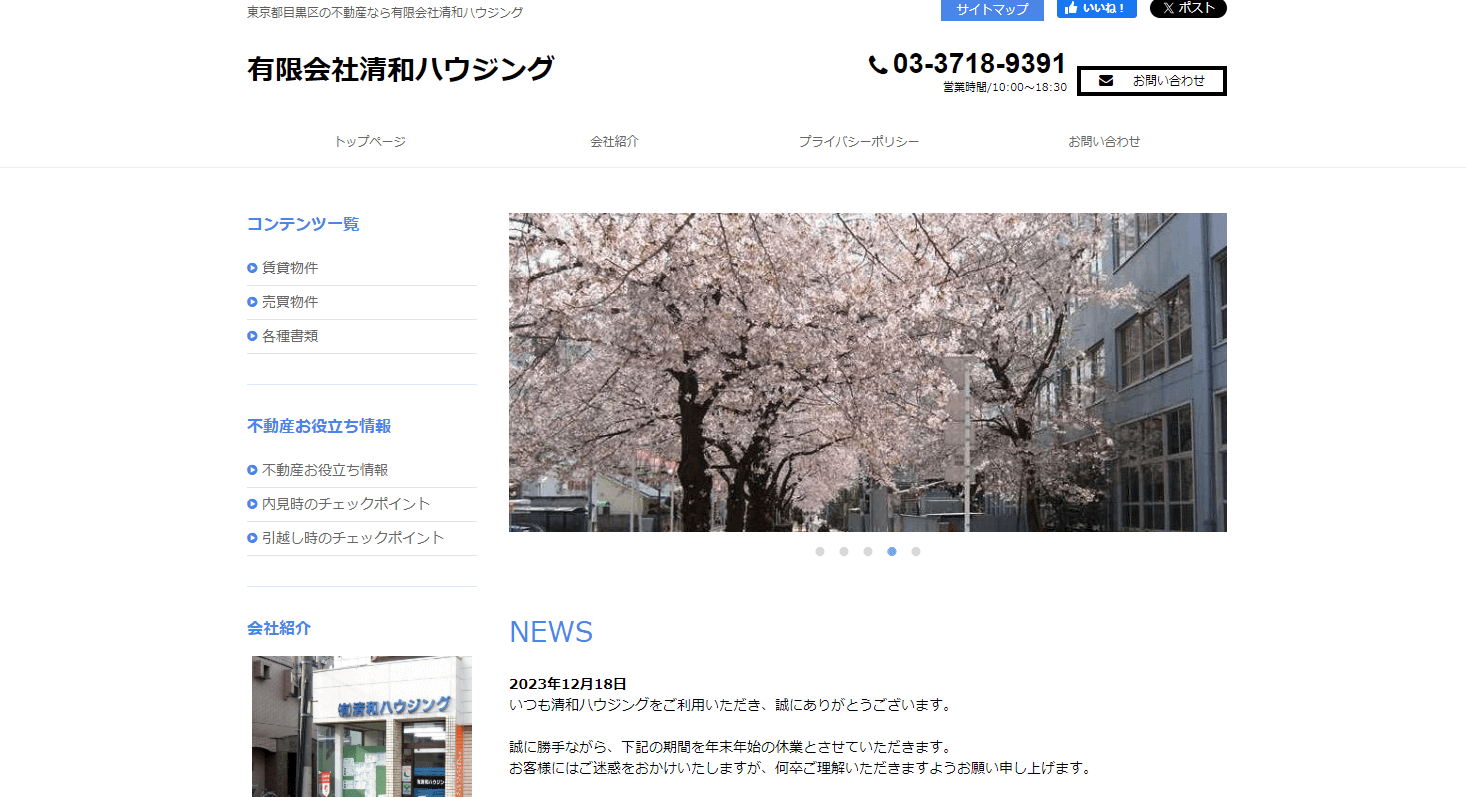Click the 清和ハウジング storefront photo
Image resolution: width=1466 pixels, height=797 pixels.
[361, 726]
